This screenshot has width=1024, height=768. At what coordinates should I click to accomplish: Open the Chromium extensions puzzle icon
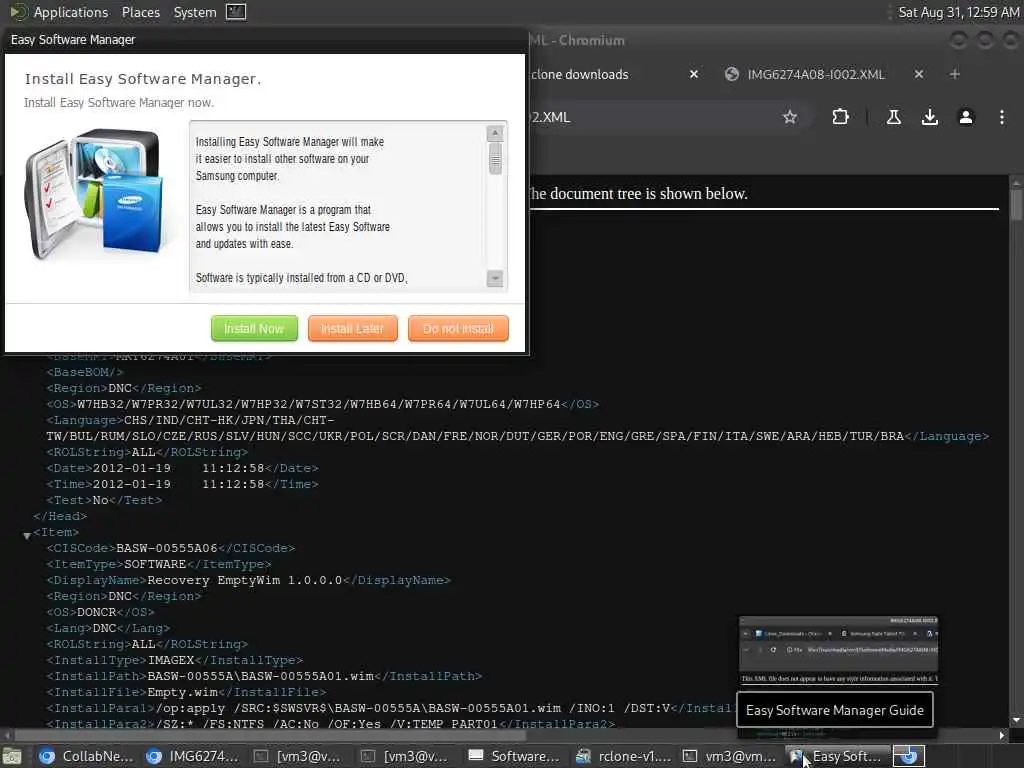(x=840, y=117)
